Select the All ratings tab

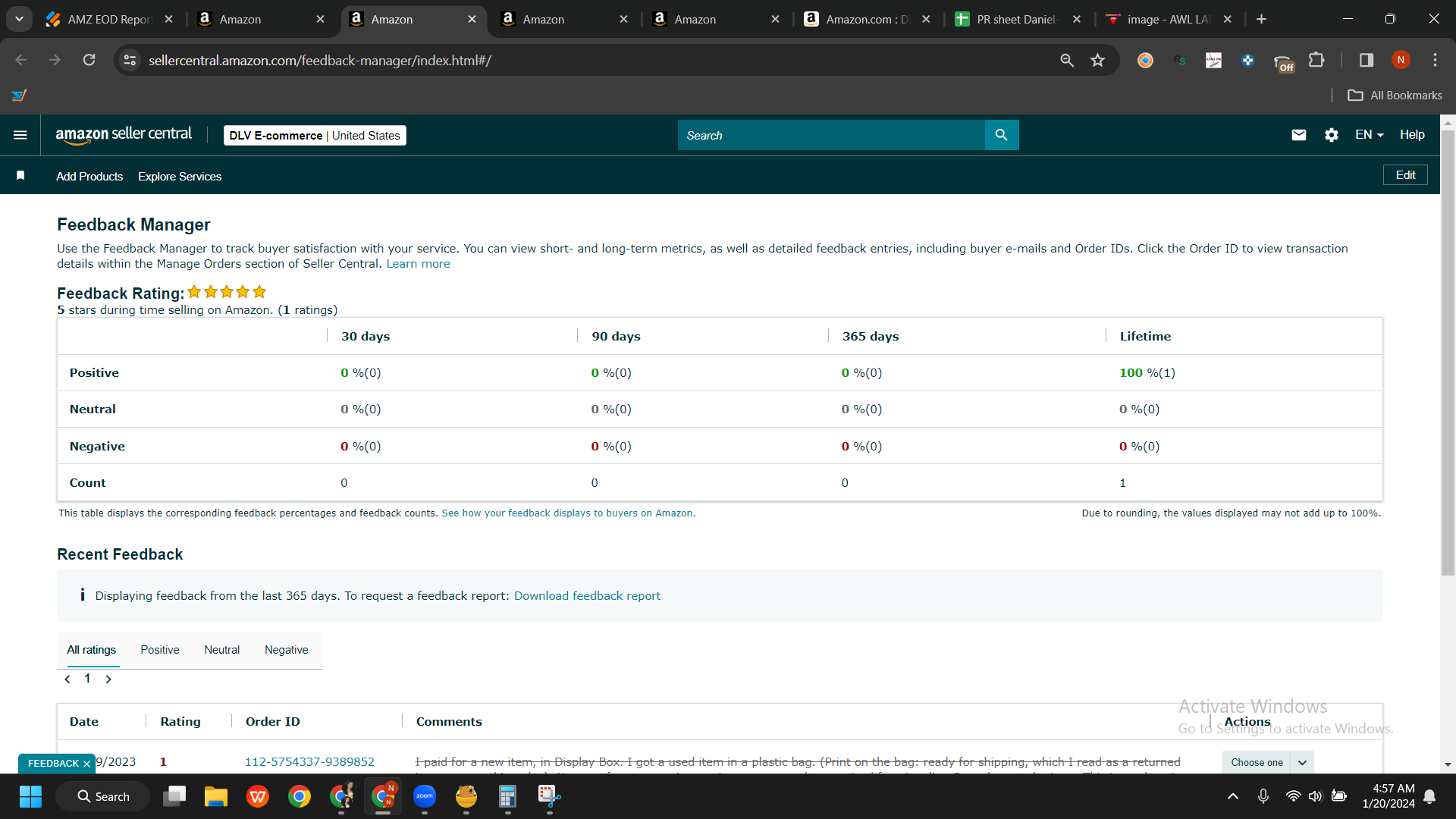tap(92, 650)
